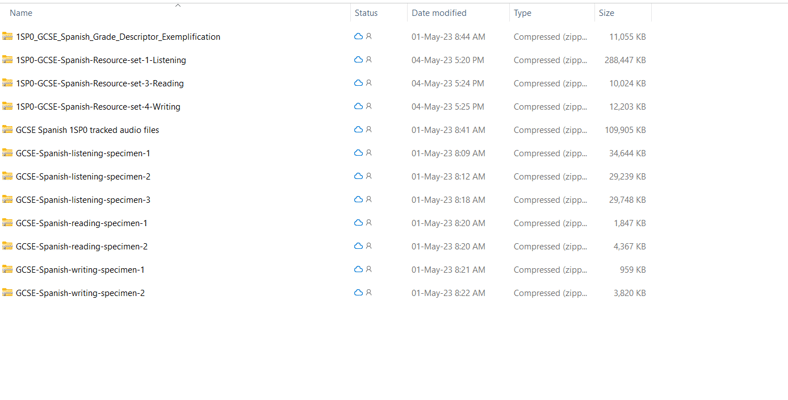Click cloud status icon for tracked audio files
788x400 pixels.
click(x=358, y=130)
